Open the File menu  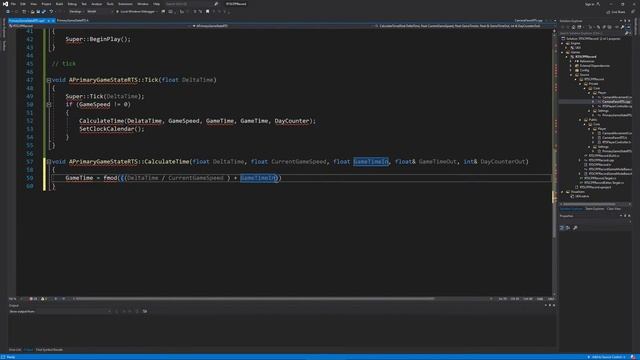click(13, 4)
